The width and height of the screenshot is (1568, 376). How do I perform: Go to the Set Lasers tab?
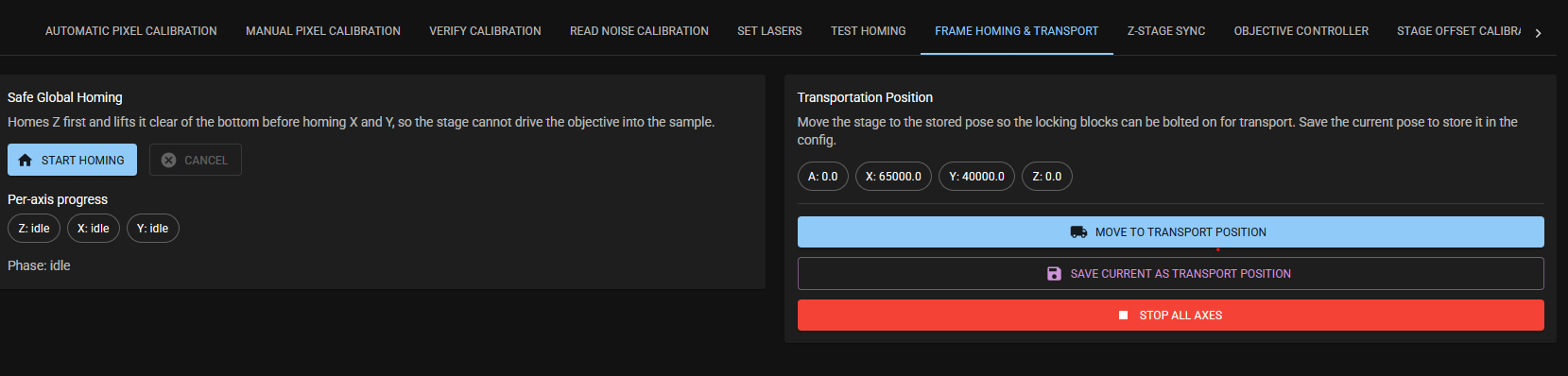coord(769,31)
